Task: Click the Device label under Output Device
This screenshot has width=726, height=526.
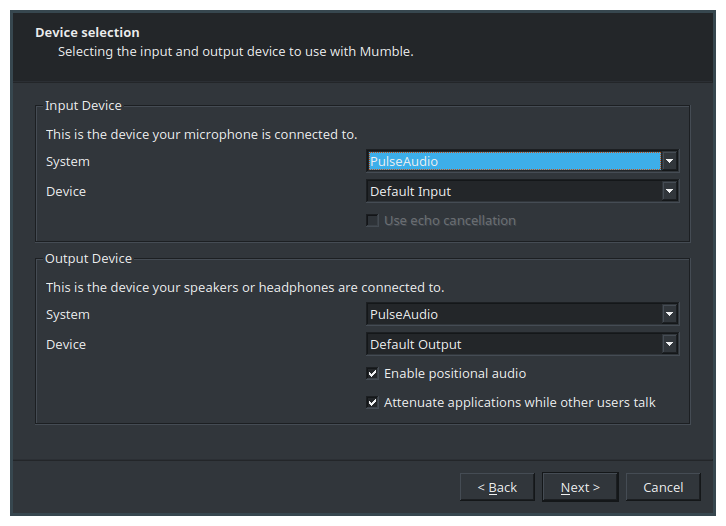Action: coord(66,345)
